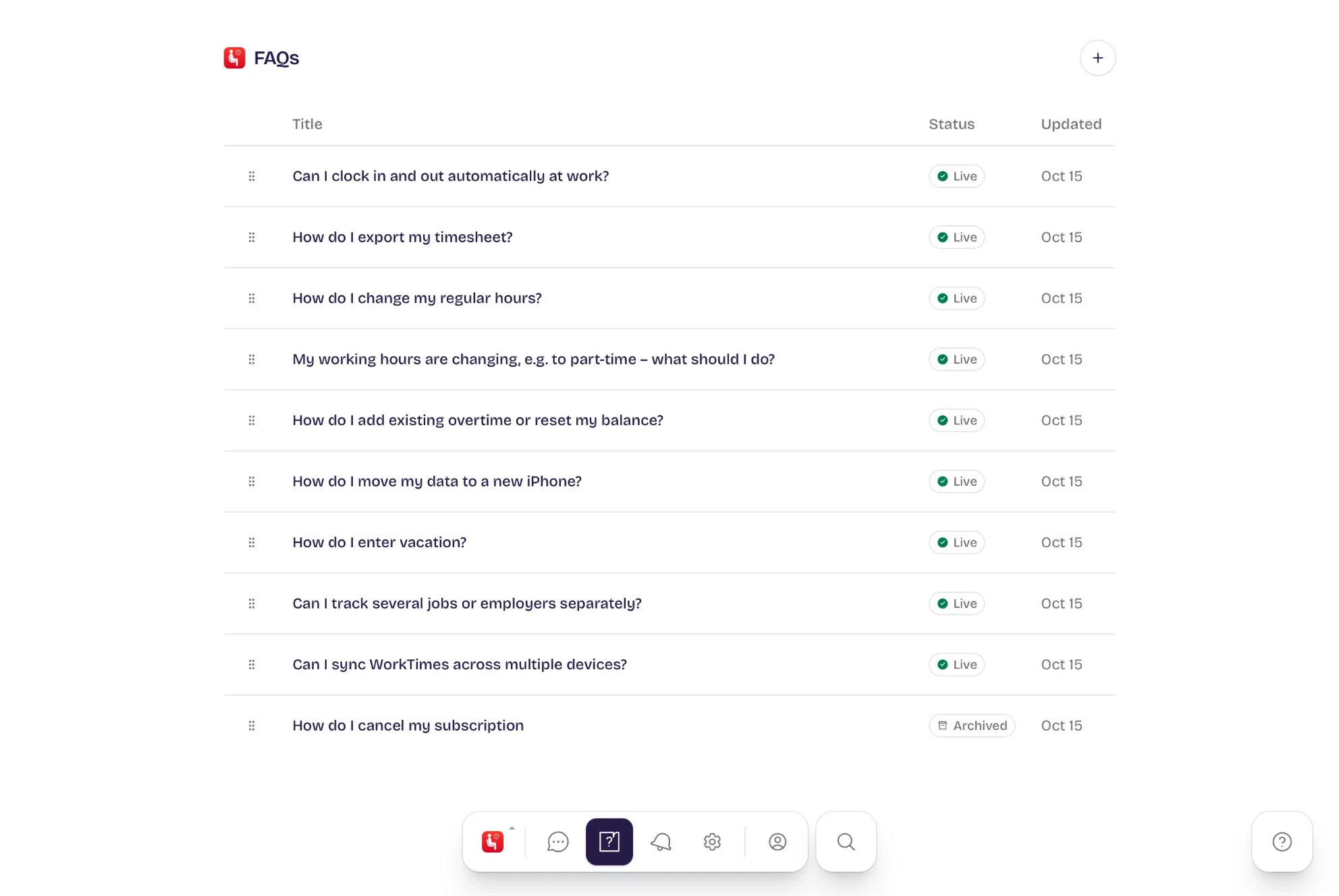Click the Status column header
Image resolution: width=1339 pixels, height=896 pixels.
[951, 124]
